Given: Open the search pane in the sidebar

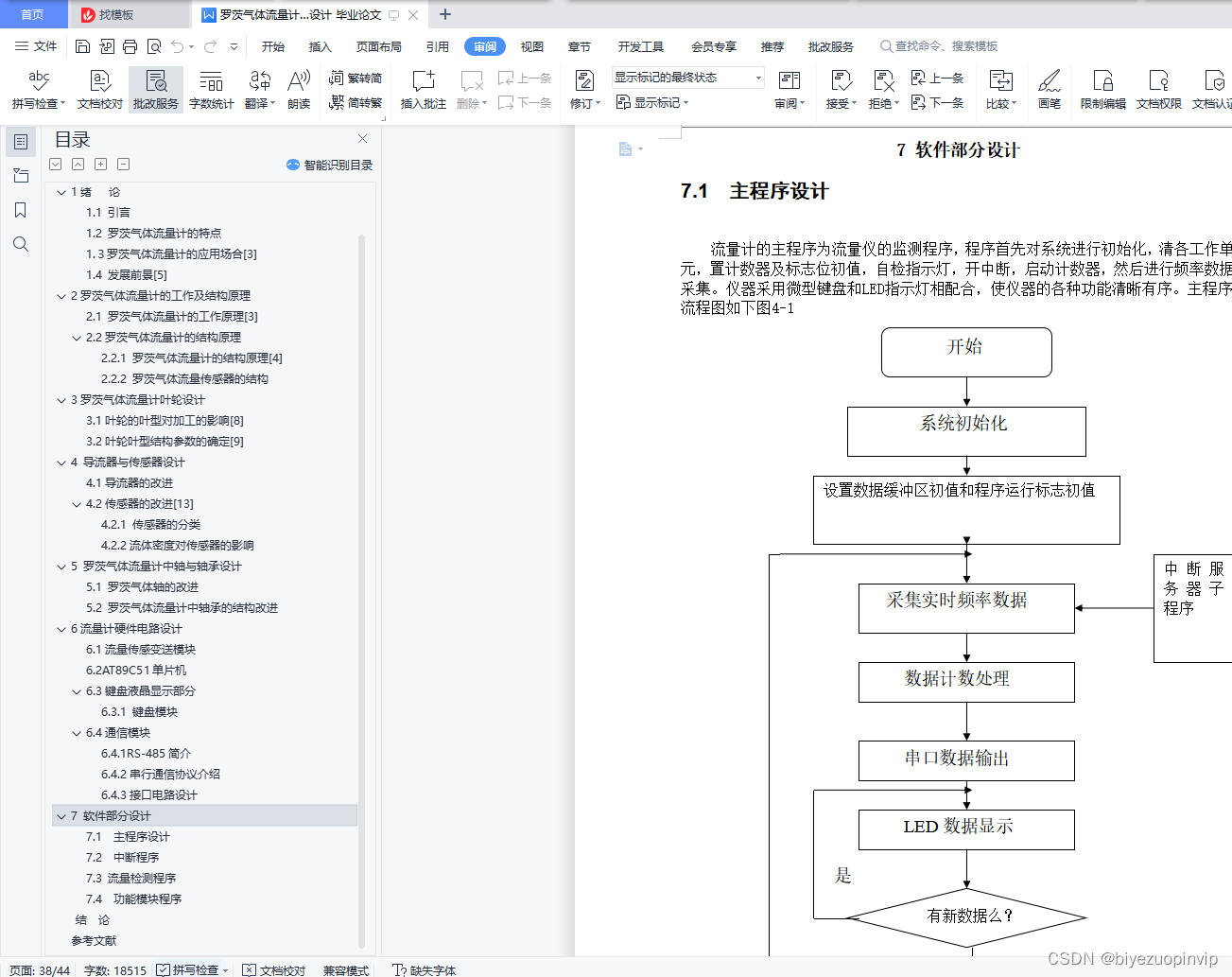Looking at the screenshot, I should [21, 244].
